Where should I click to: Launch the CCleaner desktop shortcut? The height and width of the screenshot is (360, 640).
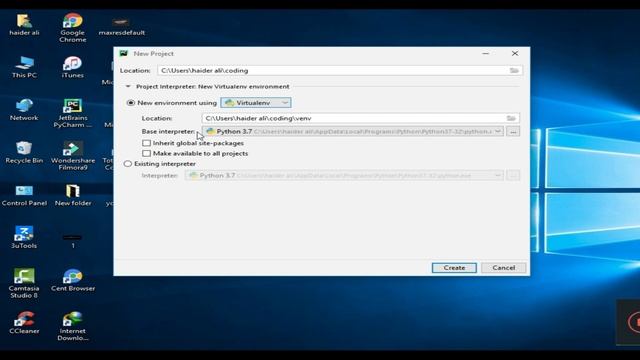point(24,322)
